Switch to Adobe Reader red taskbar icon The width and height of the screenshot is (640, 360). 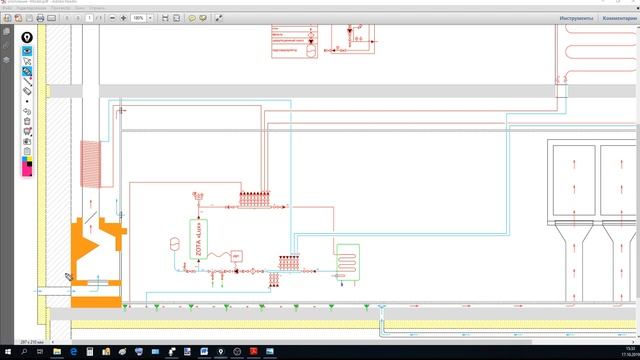pyautogui.click(x=253, y=351)
